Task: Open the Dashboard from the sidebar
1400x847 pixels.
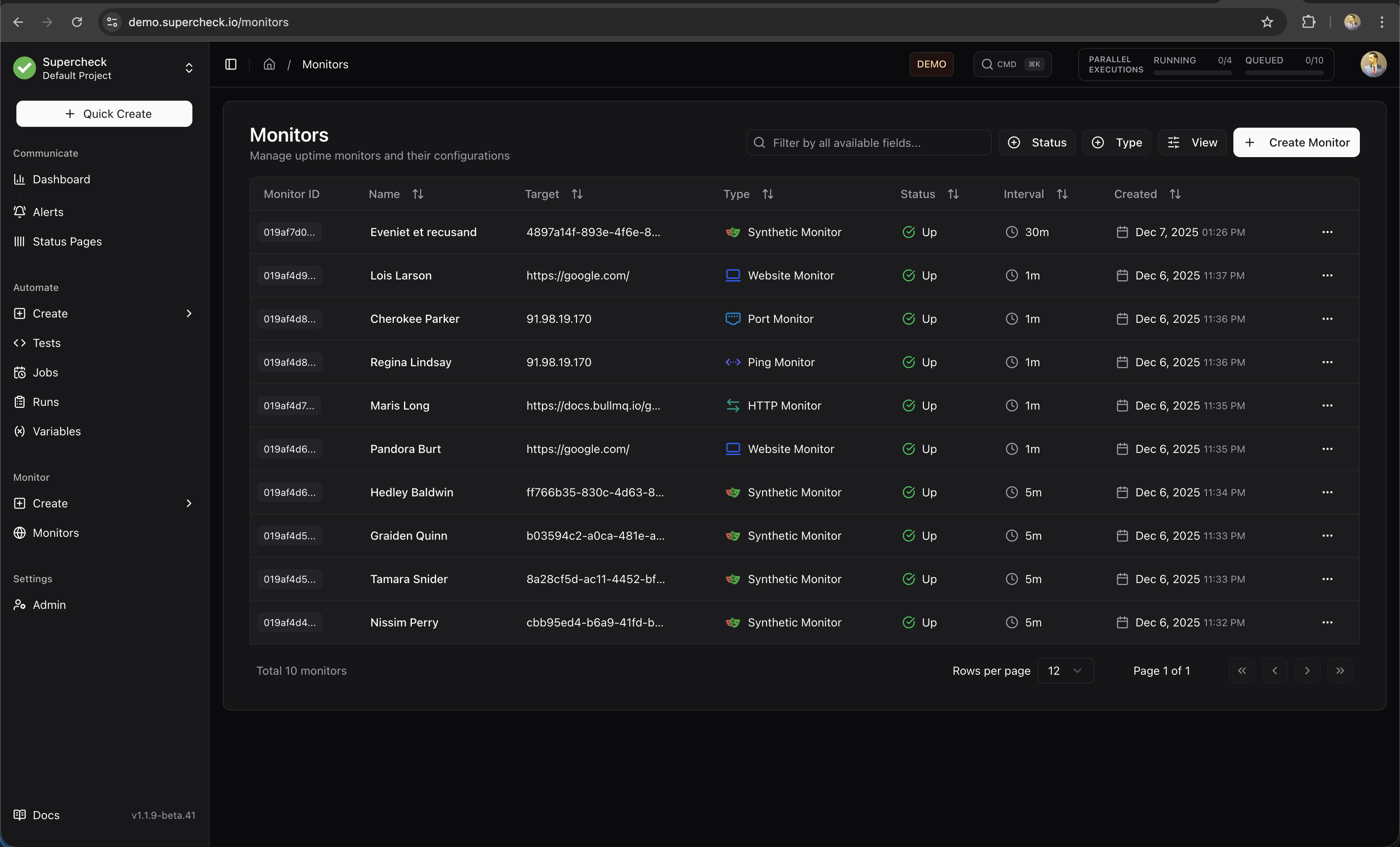Action: click(61, 179)
